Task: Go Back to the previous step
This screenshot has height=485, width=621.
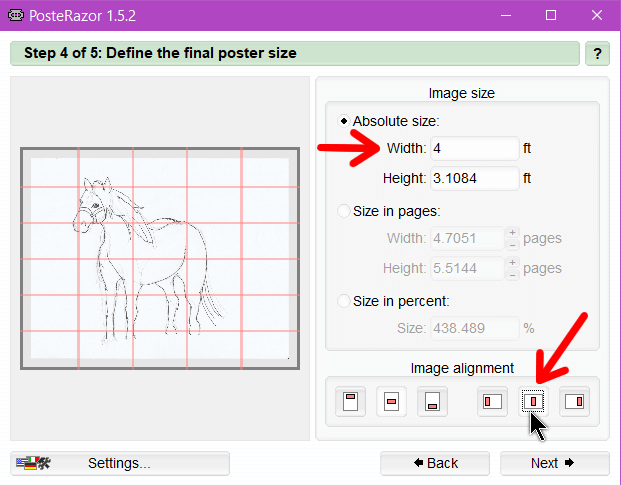Action: (x=435, y=463)
